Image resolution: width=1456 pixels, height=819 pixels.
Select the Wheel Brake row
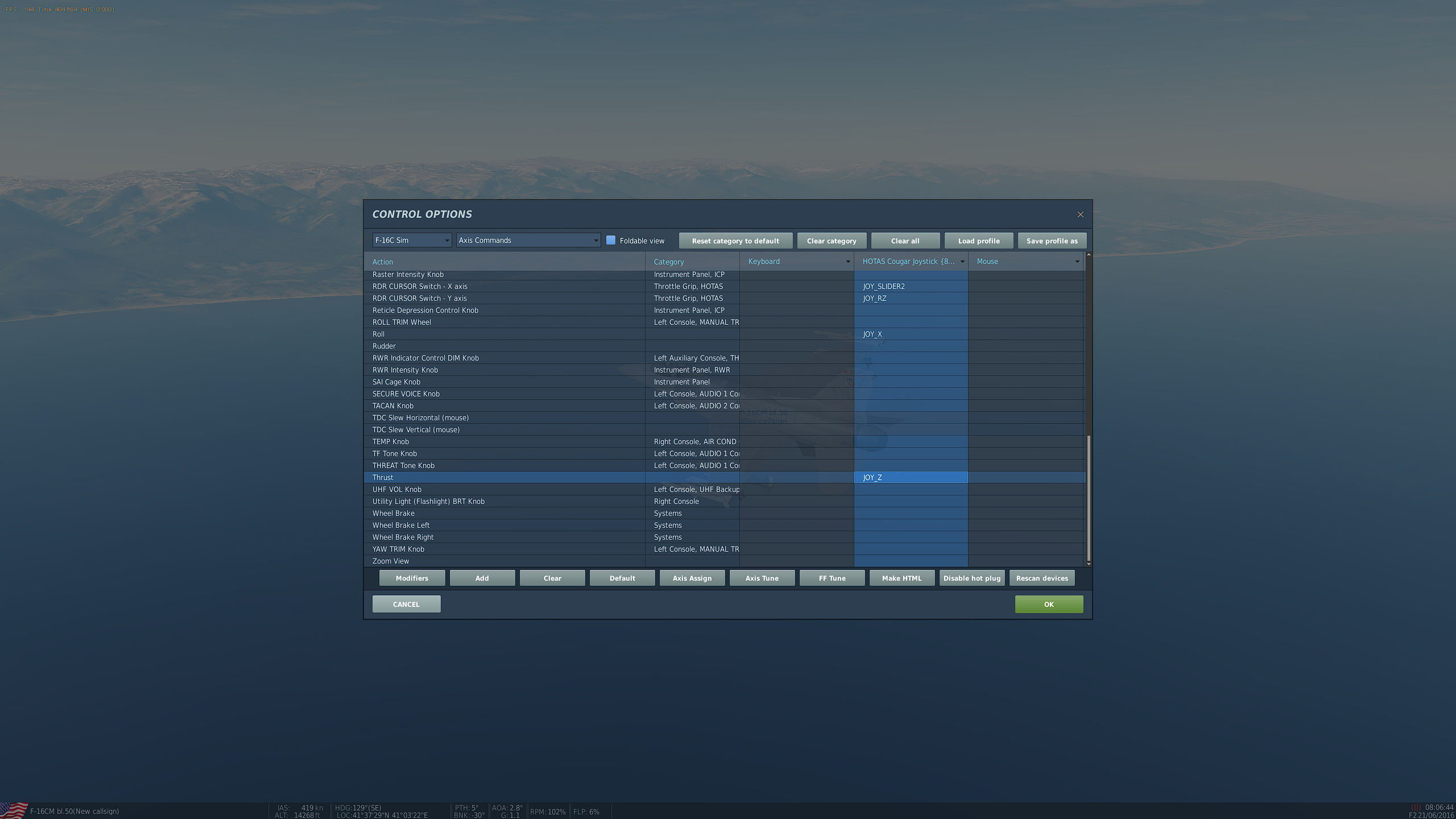tap(724, 513)
